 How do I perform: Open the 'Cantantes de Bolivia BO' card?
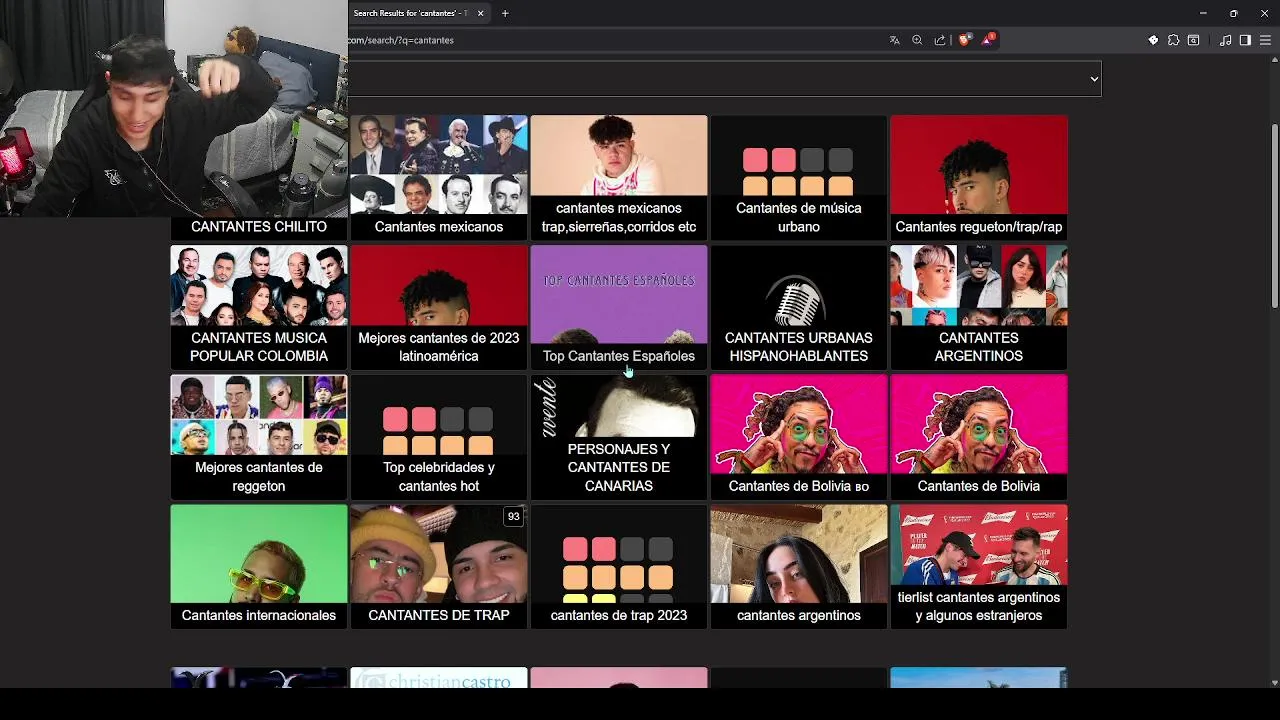point(799,437)
